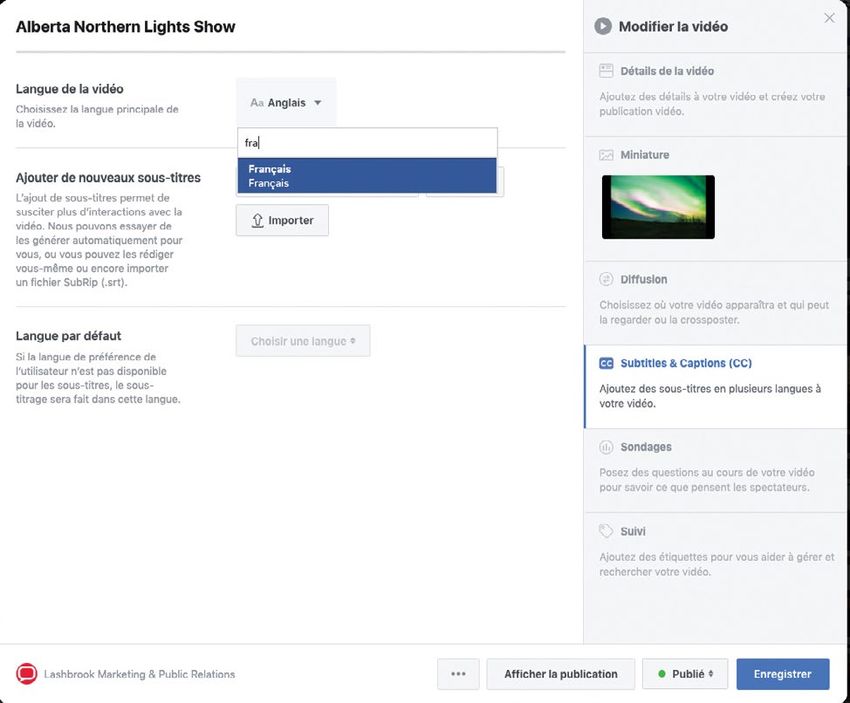
Task: Click the Suivi tag icon
Action: 606,531
